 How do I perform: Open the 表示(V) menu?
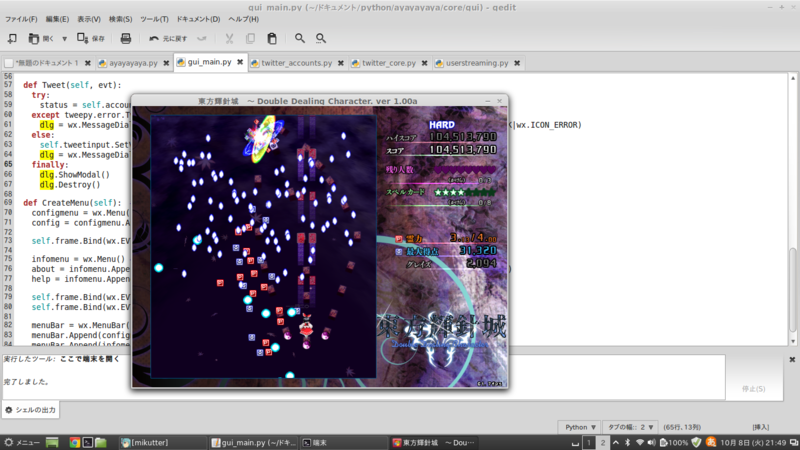pos(89,19)
